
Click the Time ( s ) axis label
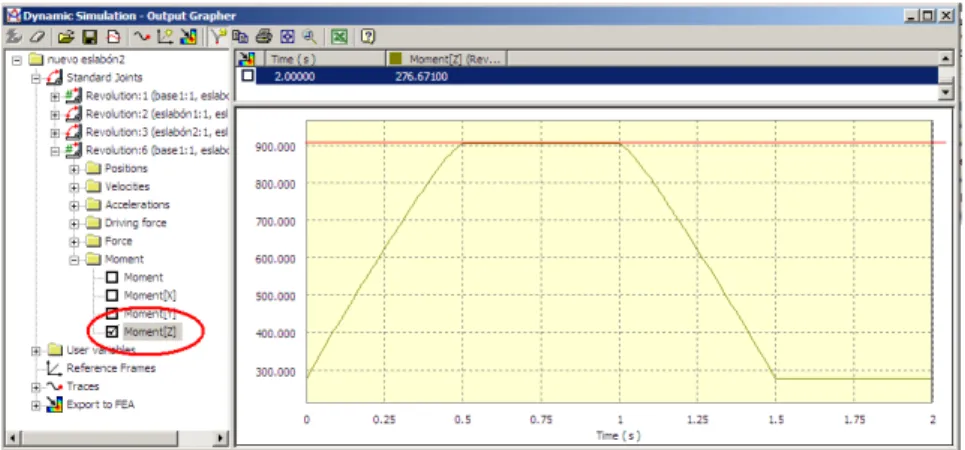[619, 435]
